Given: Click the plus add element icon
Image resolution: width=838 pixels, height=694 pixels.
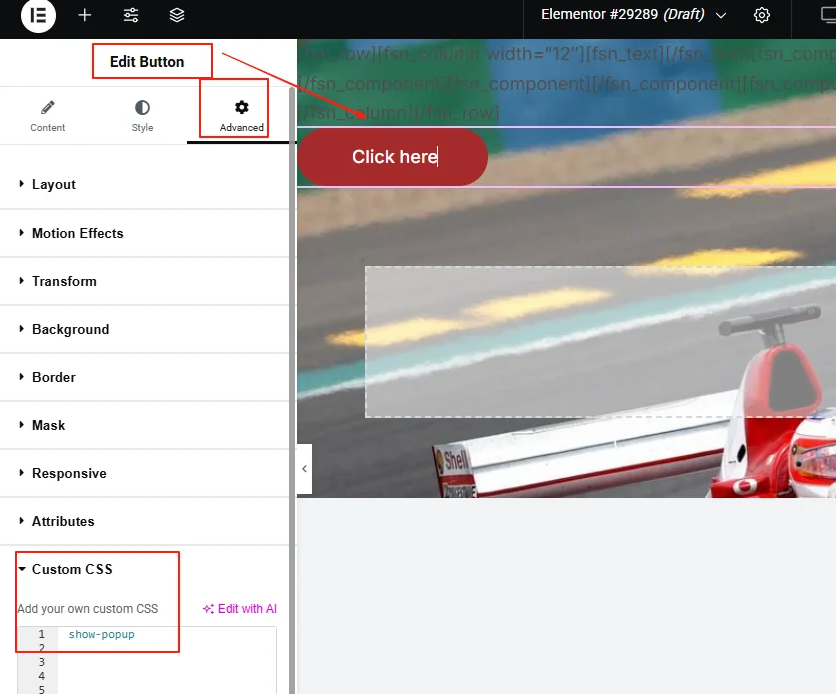Looking at the screenshot, I should [x=85, y=15].
